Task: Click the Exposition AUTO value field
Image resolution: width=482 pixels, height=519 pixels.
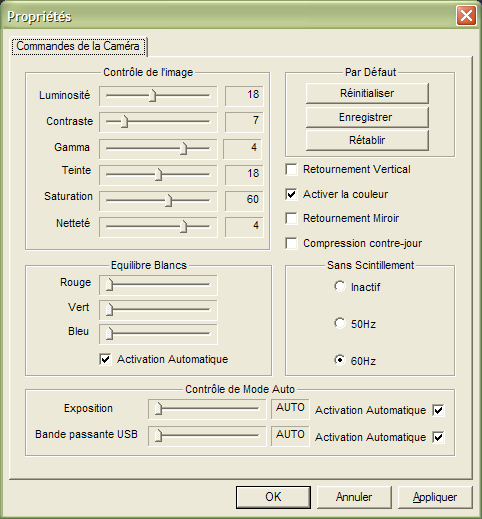Action: [x=290, y=409]
